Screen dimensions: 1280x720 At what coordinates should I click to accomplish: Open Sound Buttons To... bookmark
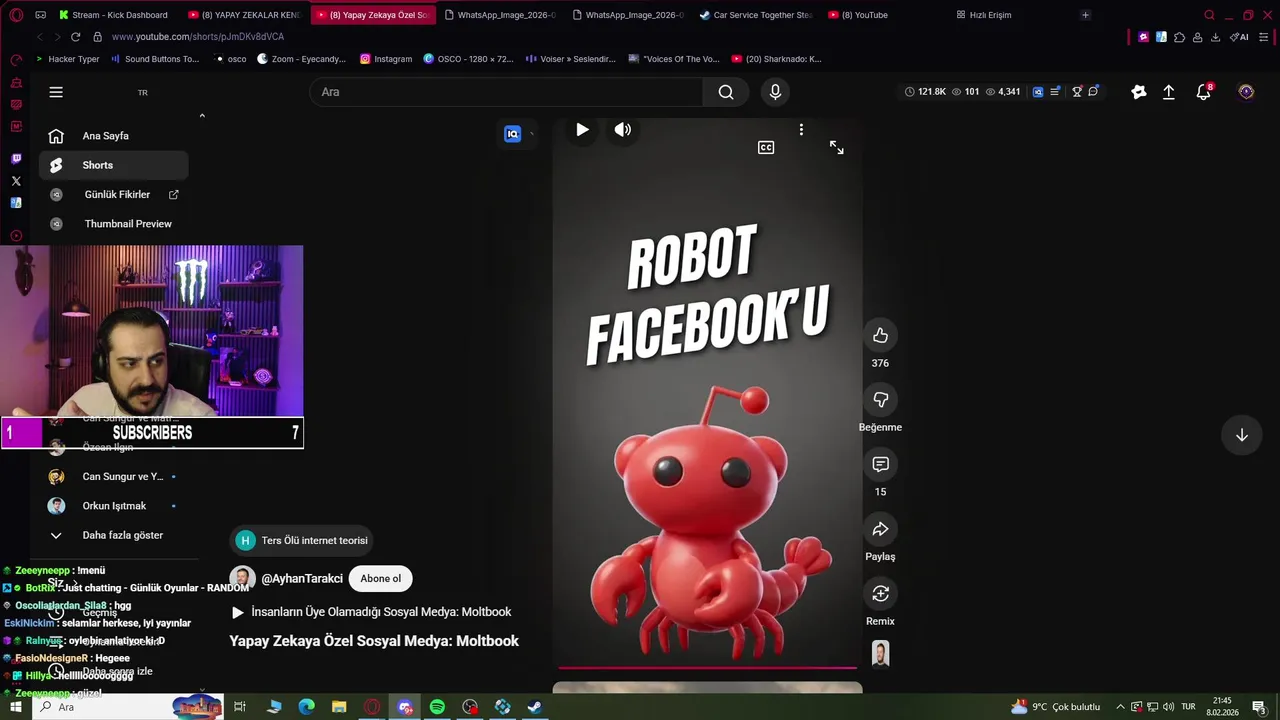click(x=155, y=59)
